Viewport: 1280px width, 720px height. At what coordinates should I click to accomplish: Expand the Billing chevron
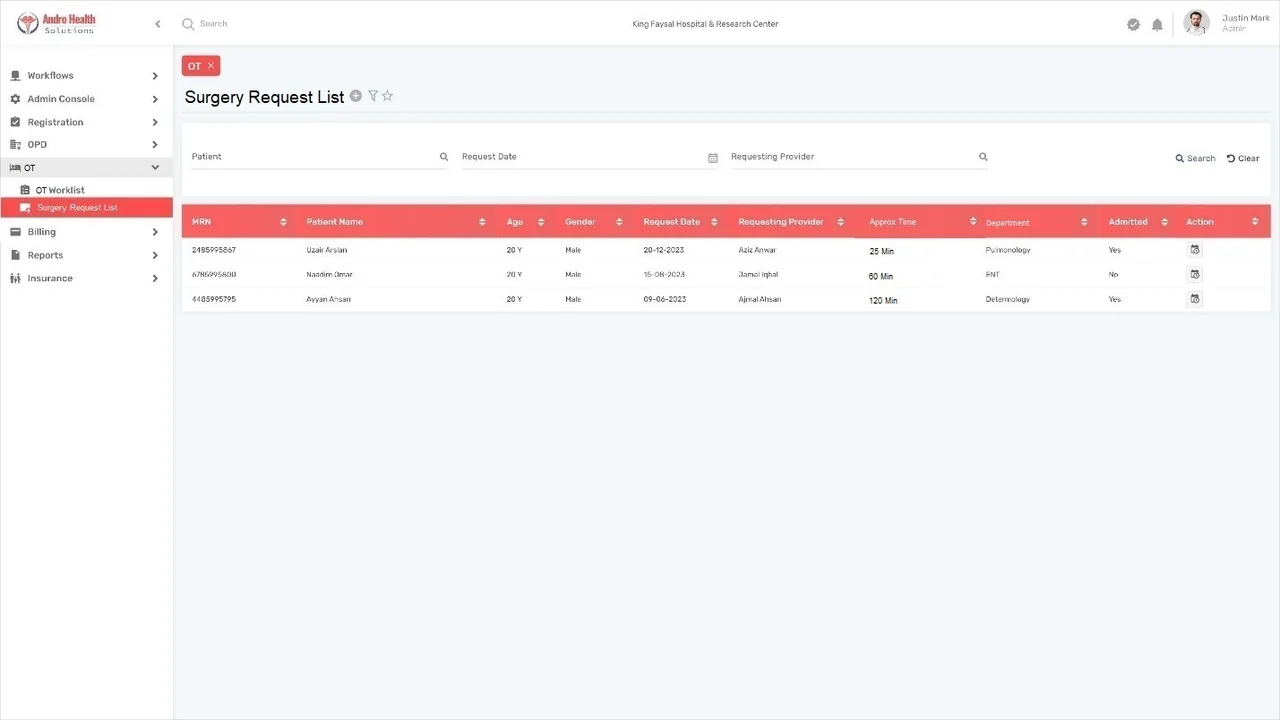tap(155, 232)
